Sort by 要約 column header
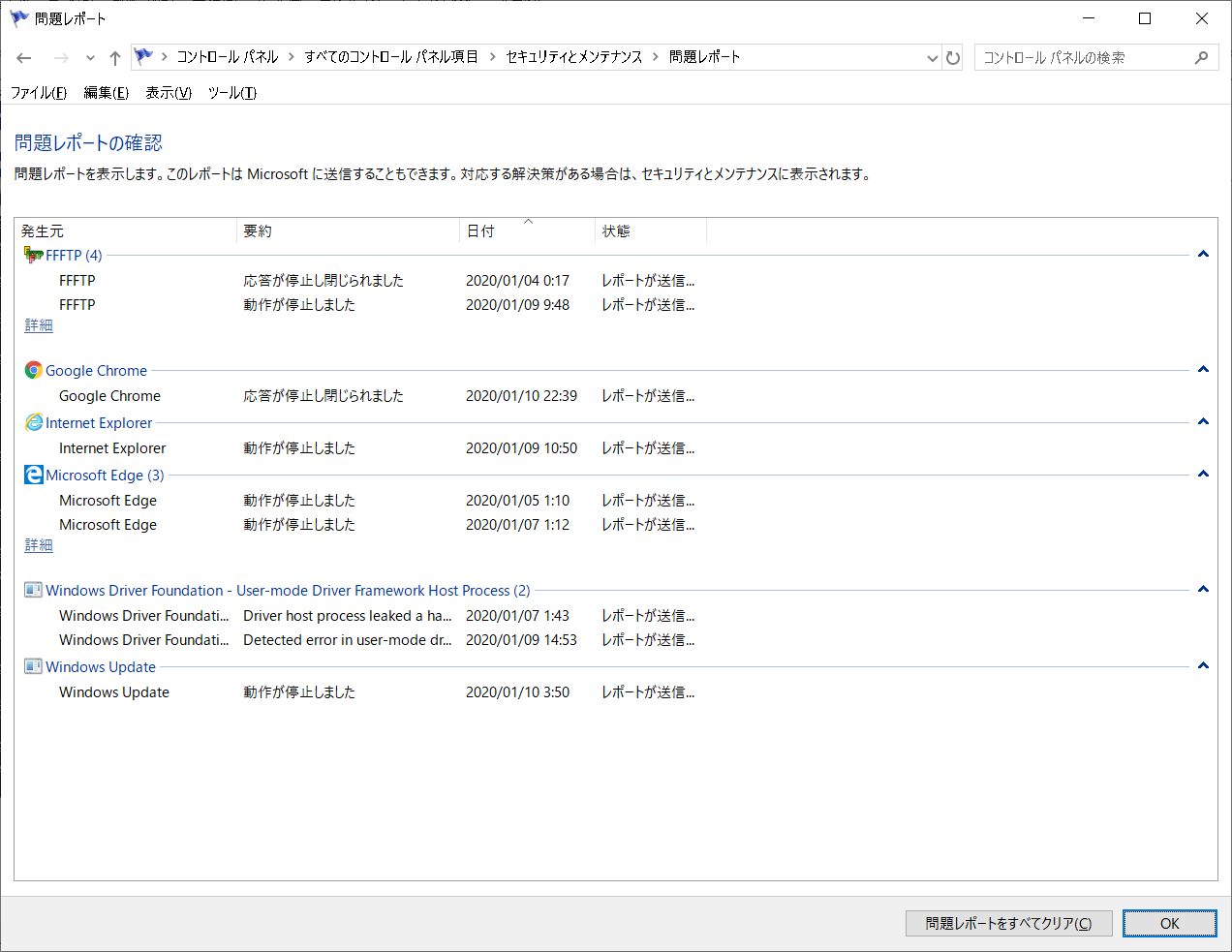1232x952 pixels. (349, 230)
